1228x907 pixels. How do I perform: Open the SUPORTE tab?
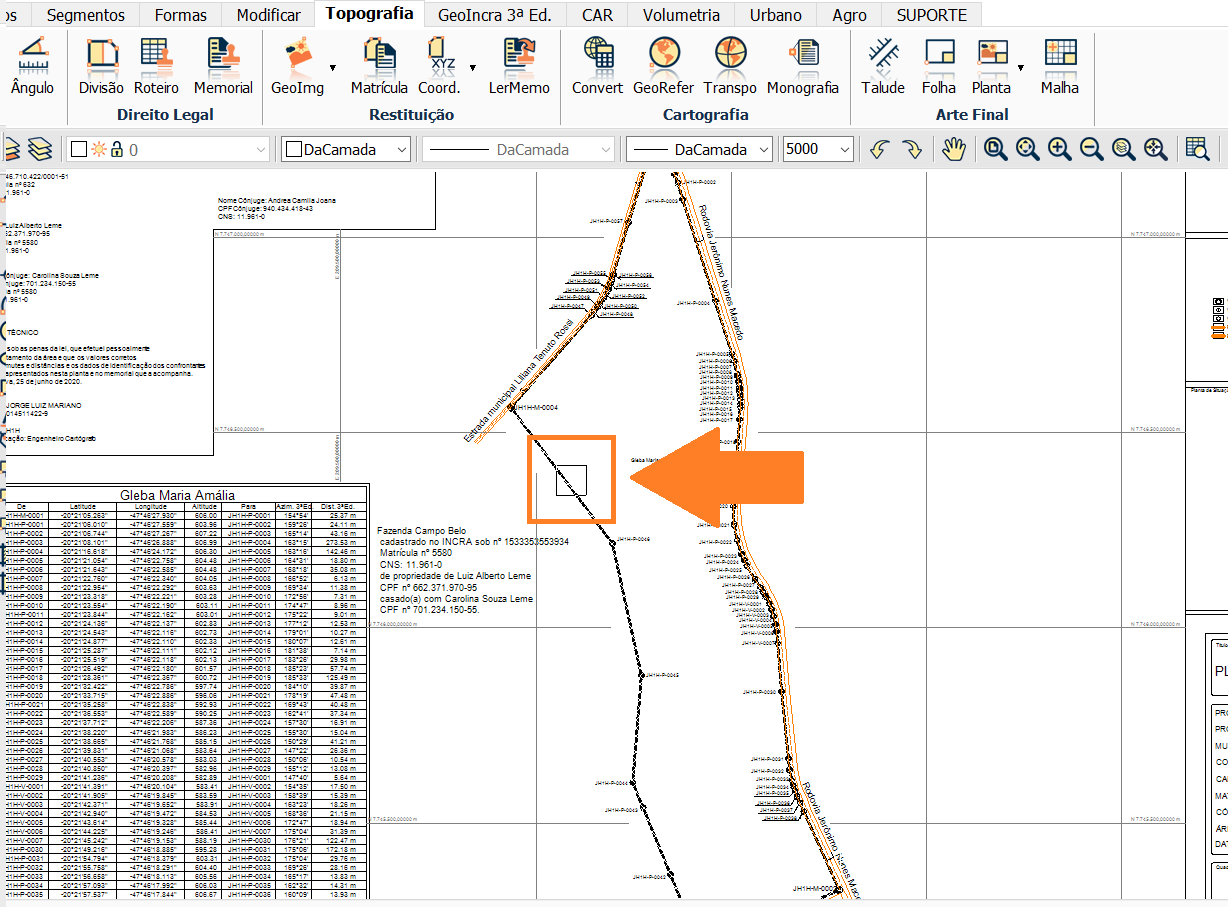click(932, 15)
